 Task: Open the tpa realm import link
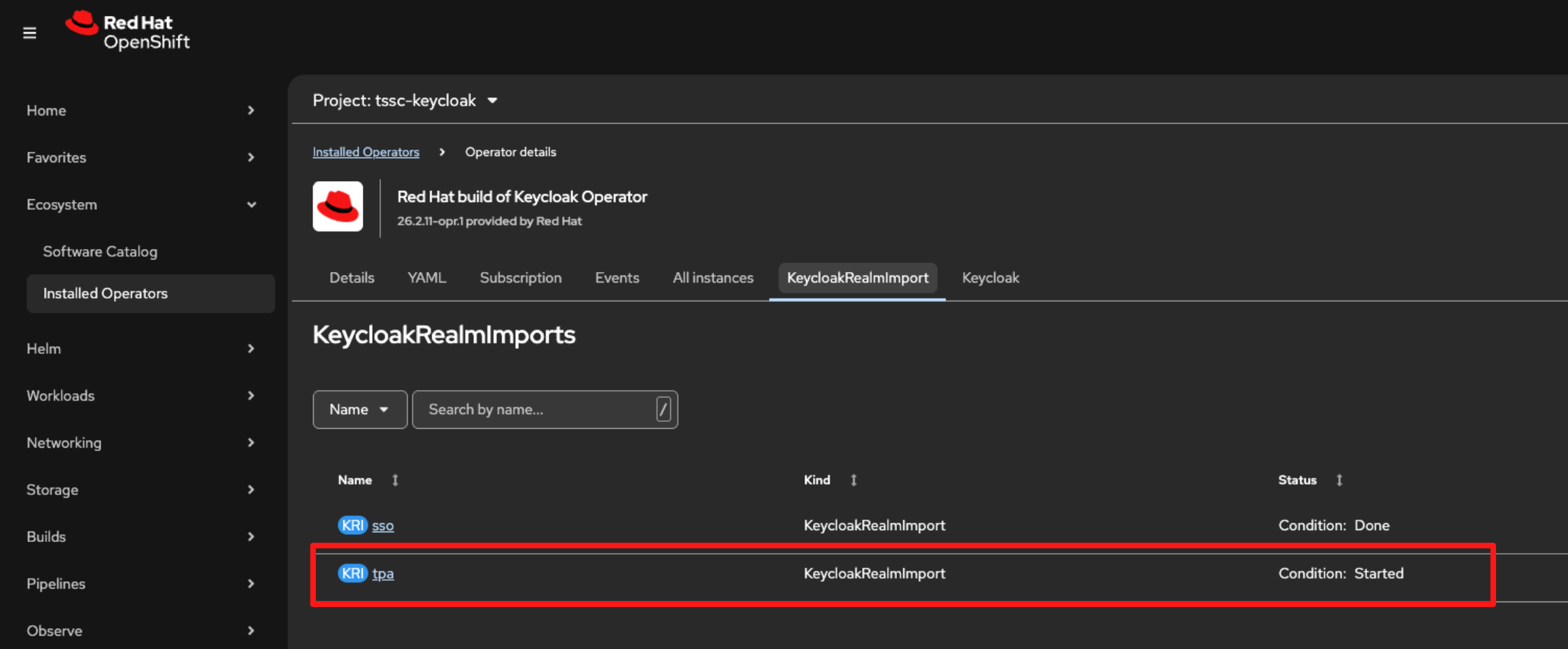click(383, 573)
